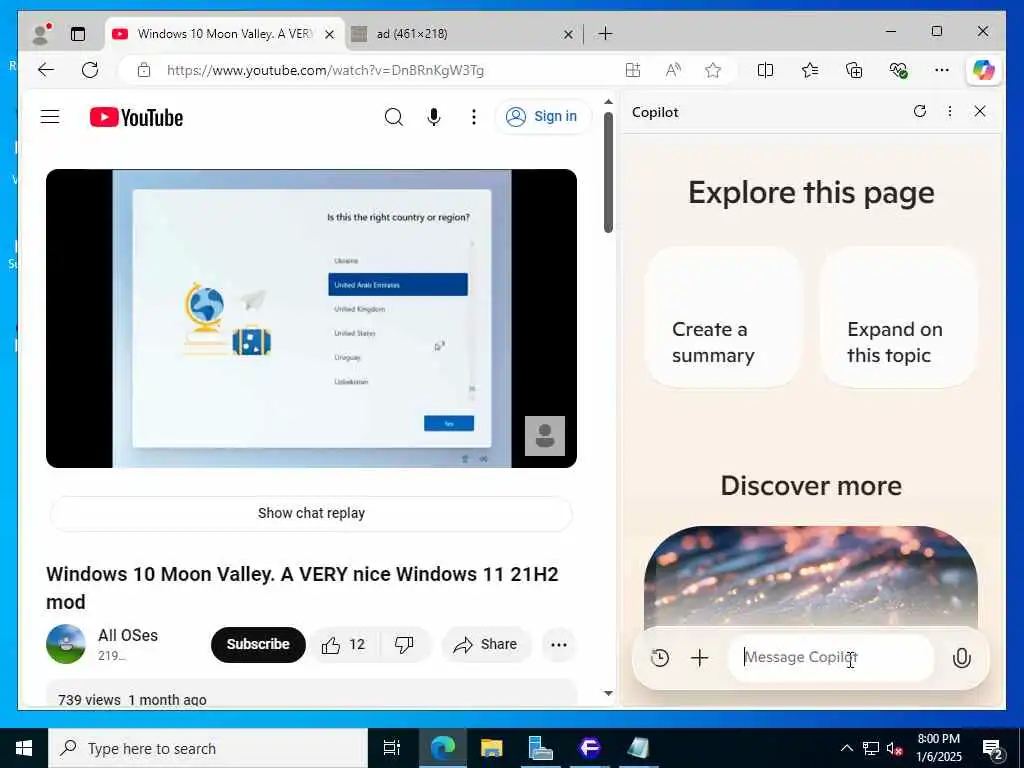View site information lock icon
The width and height of the screenshot is (1024, 768).
(144, 70)
